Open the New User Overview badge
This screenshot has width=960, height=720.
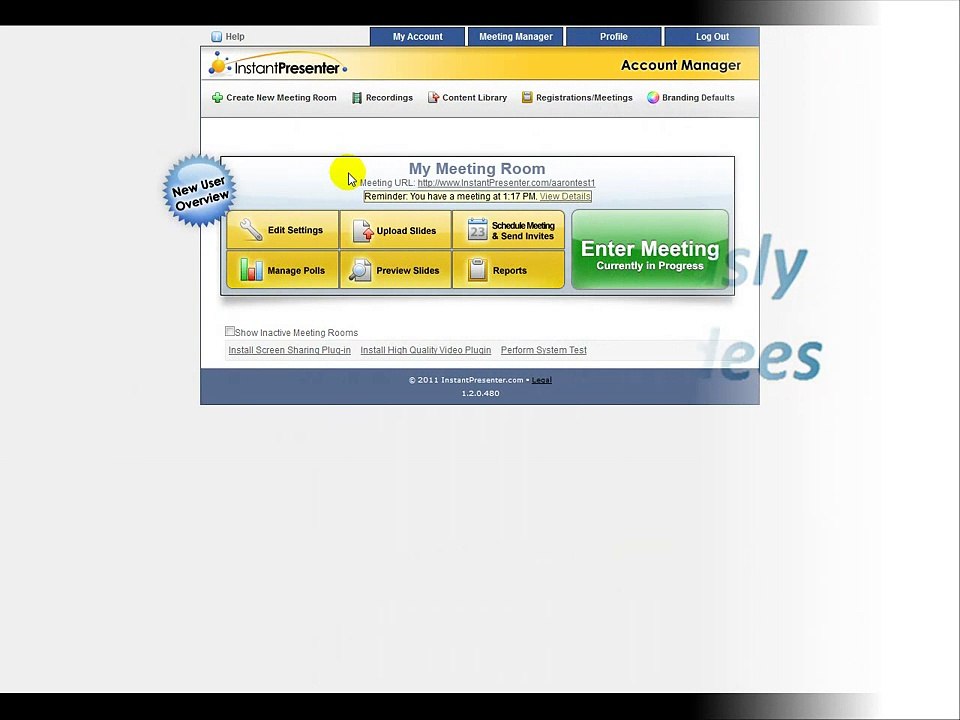click(200, 190)
